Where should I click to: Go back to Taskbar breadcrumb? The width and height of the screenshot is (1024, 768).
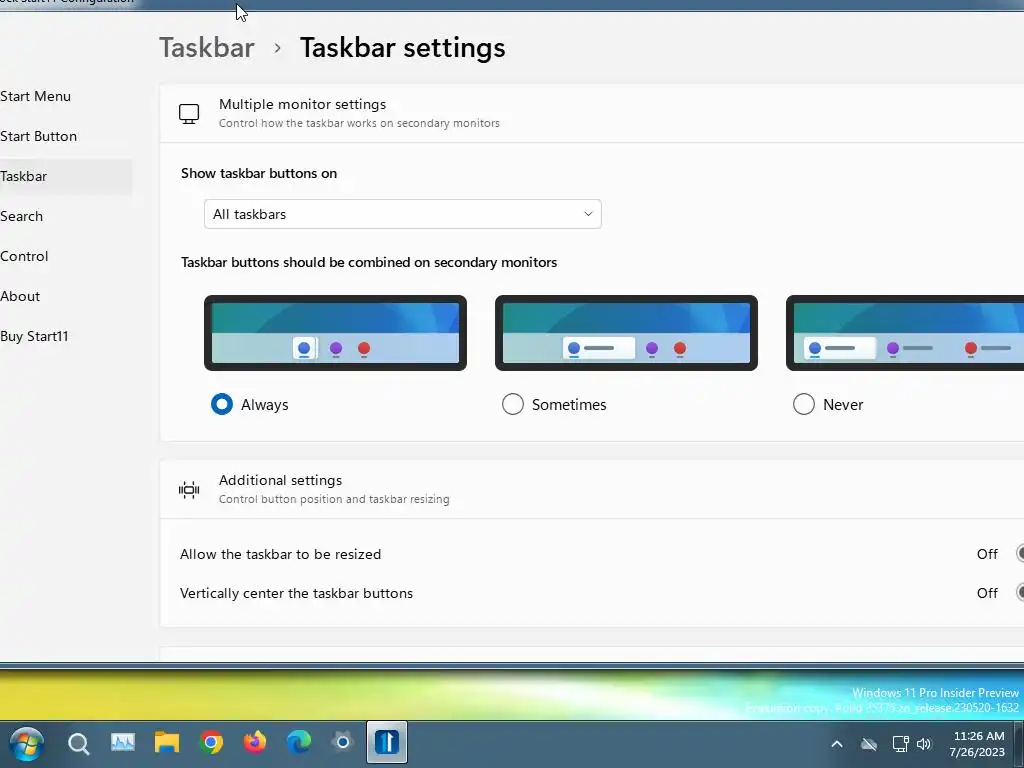(x=207, y=48)
